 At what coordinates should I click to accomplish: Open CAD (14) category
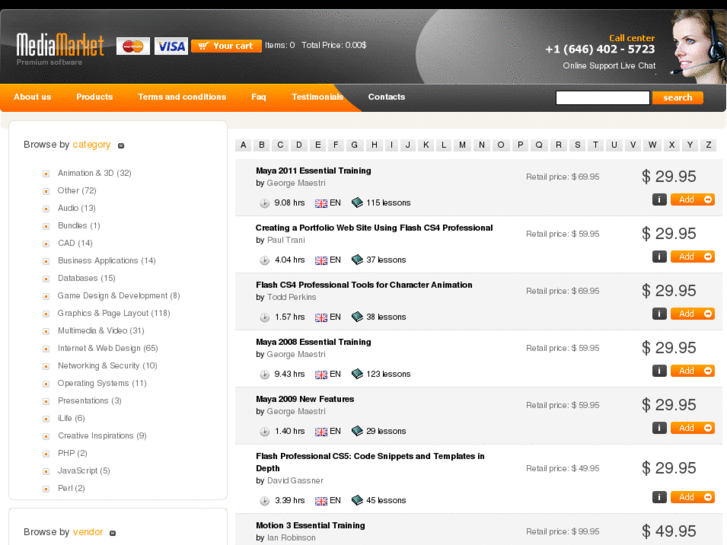(75, 243)
